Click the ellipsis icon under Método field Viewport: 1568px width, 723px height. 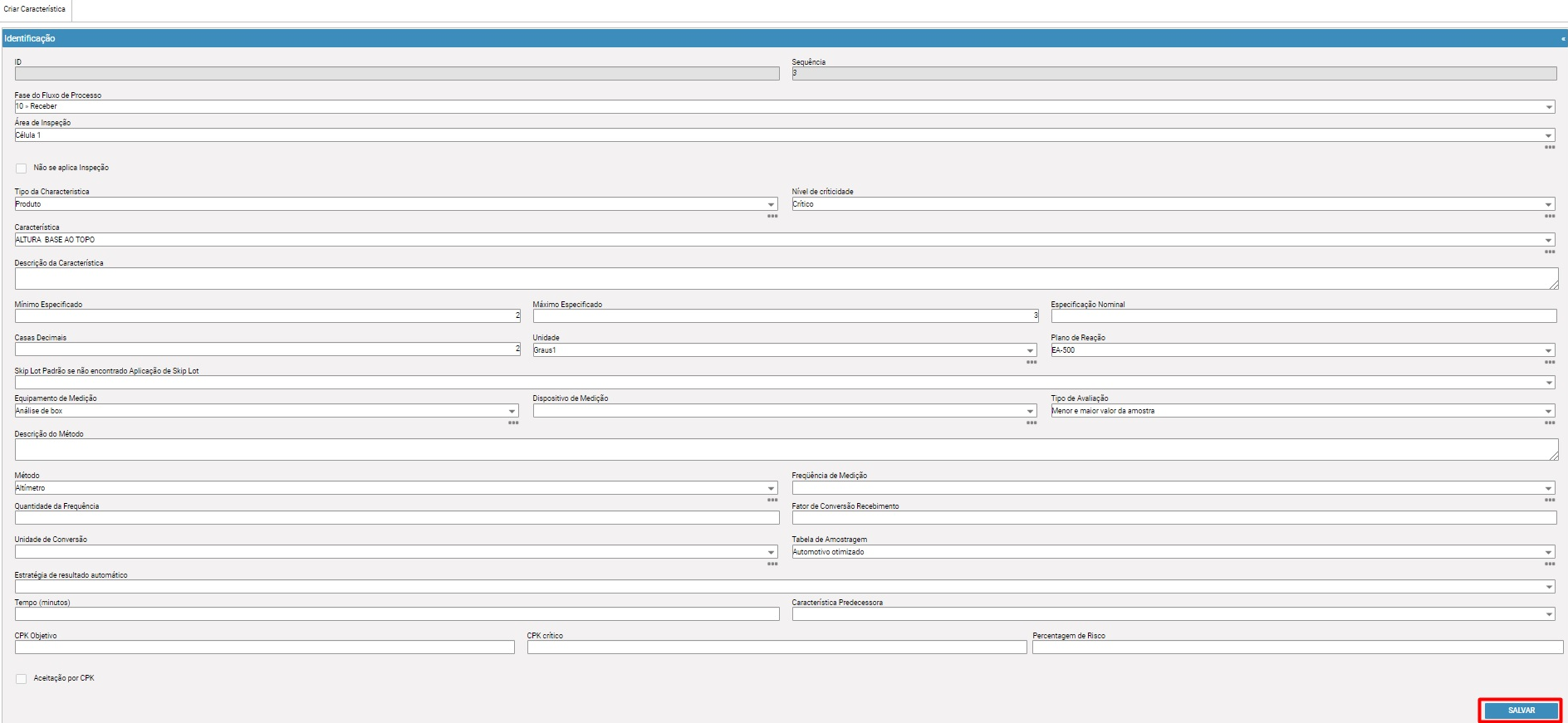(x=772, y=501)
